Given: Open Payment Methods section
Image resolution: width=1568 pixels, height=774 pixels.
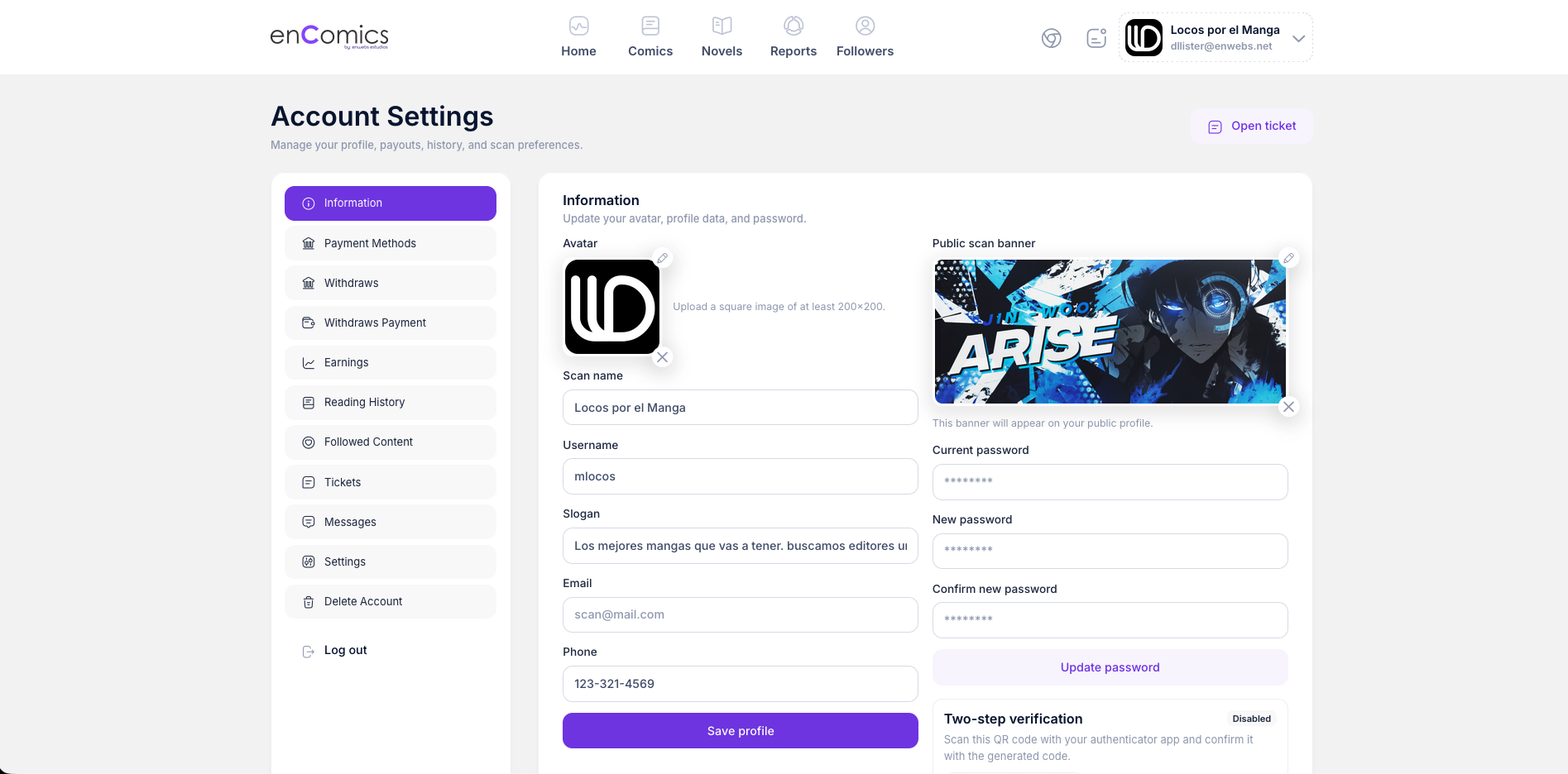Looking at the screenshot, I should (x=391, y=243).
